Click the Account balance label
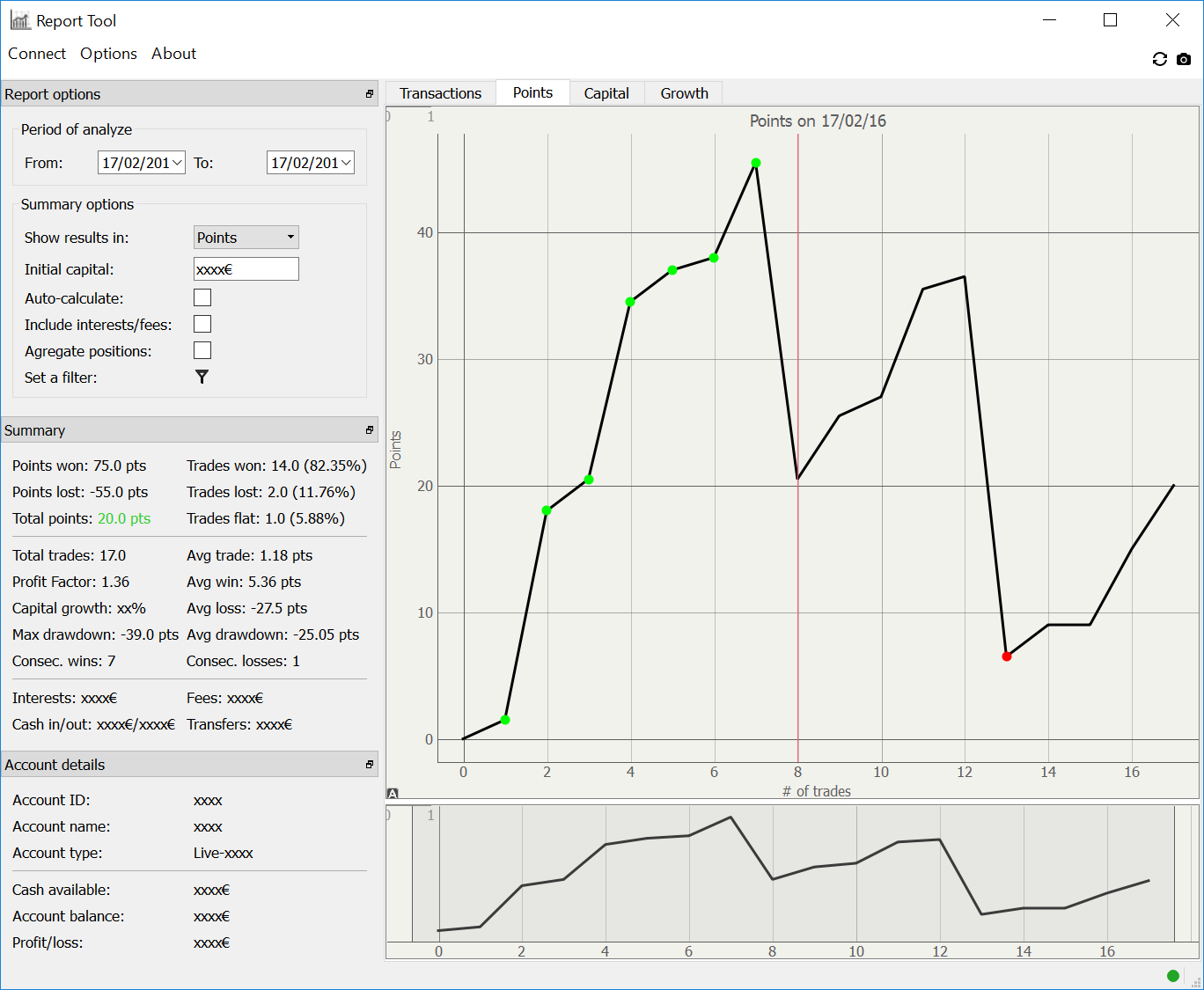This screenshot has height=990, width=1204. coord(69,916)
